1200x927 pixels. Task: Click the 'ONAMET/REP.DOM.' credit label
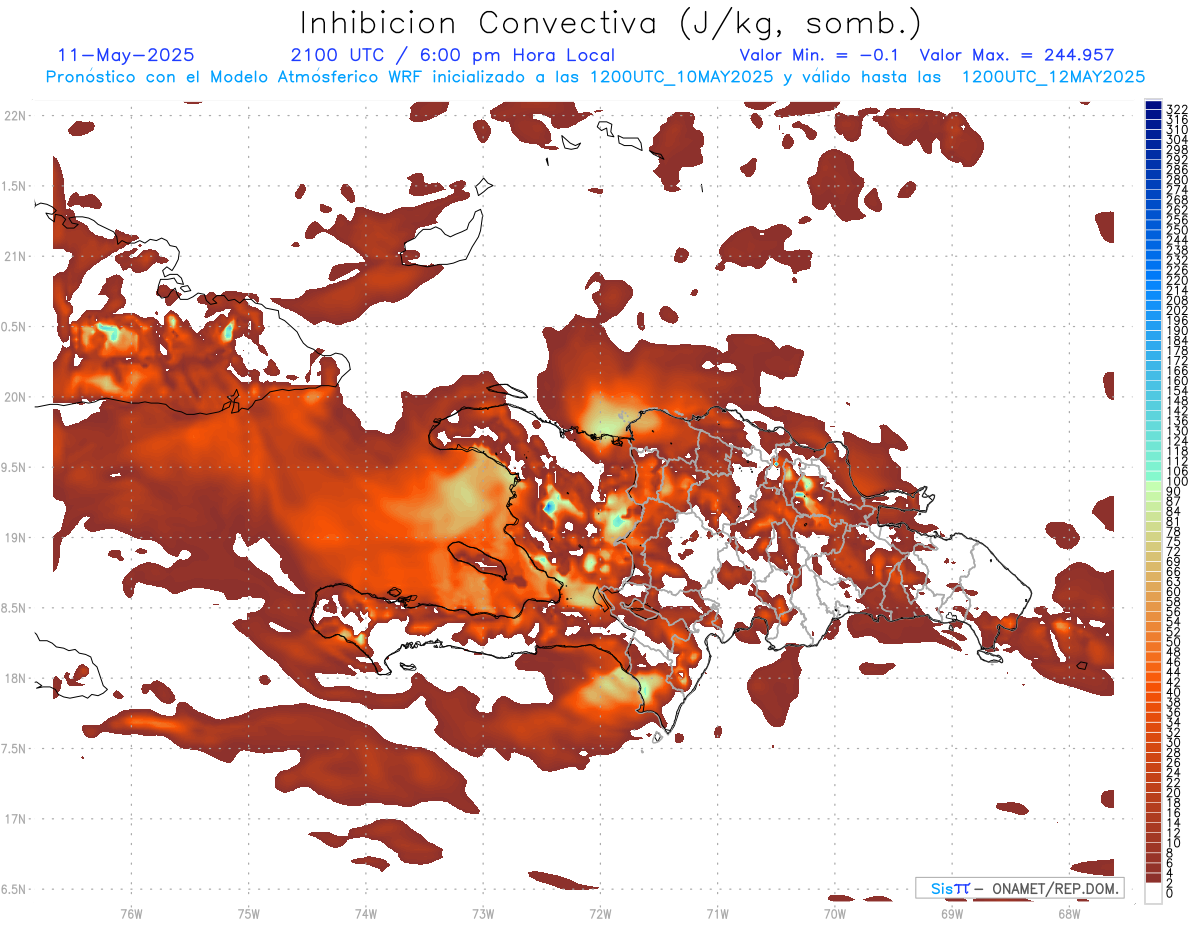1057,888
